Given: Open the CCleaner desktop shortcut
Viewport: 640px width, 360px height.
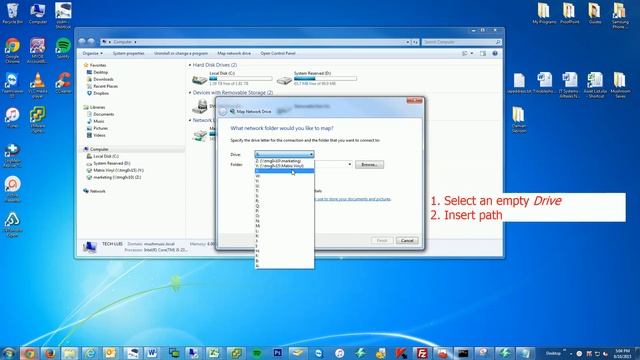Looking at the screenshot, I should point(63,83).
